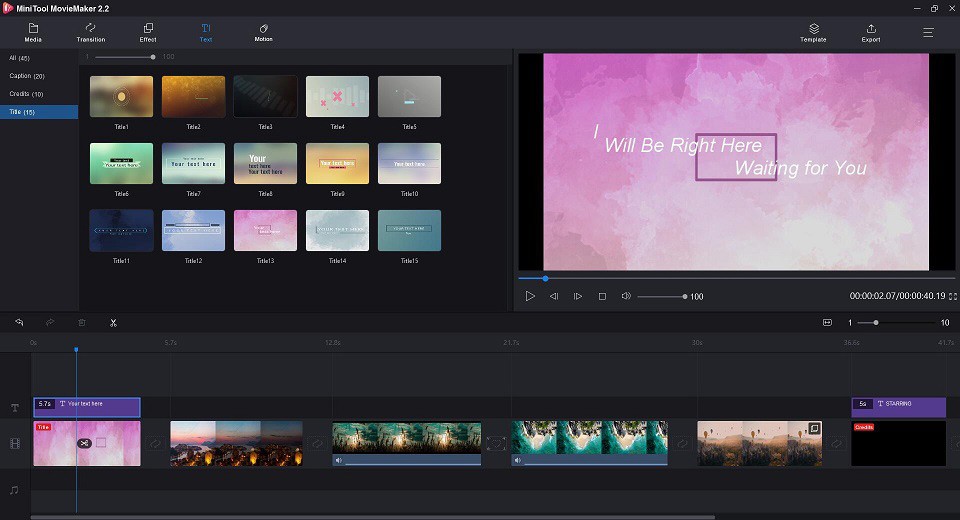Image resolution: width=960 pixels, height=520 pixels.
Task: Toggle fullscreen preview
Action: coord(953,296)
